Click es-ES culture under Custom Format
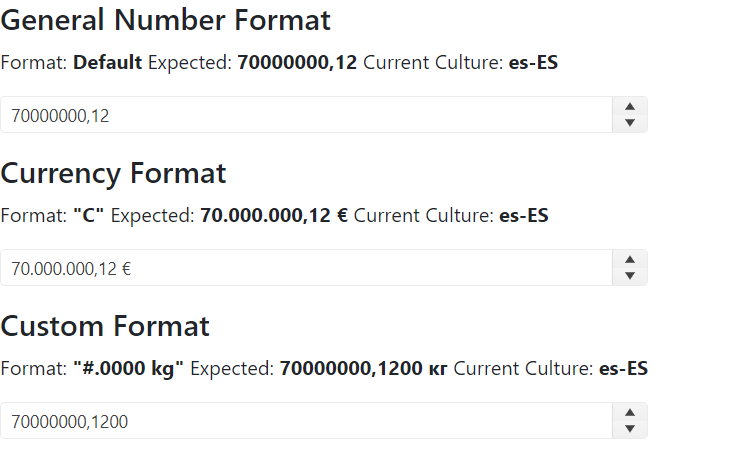Screen dimensions: 734x472 tap(623, 368)
